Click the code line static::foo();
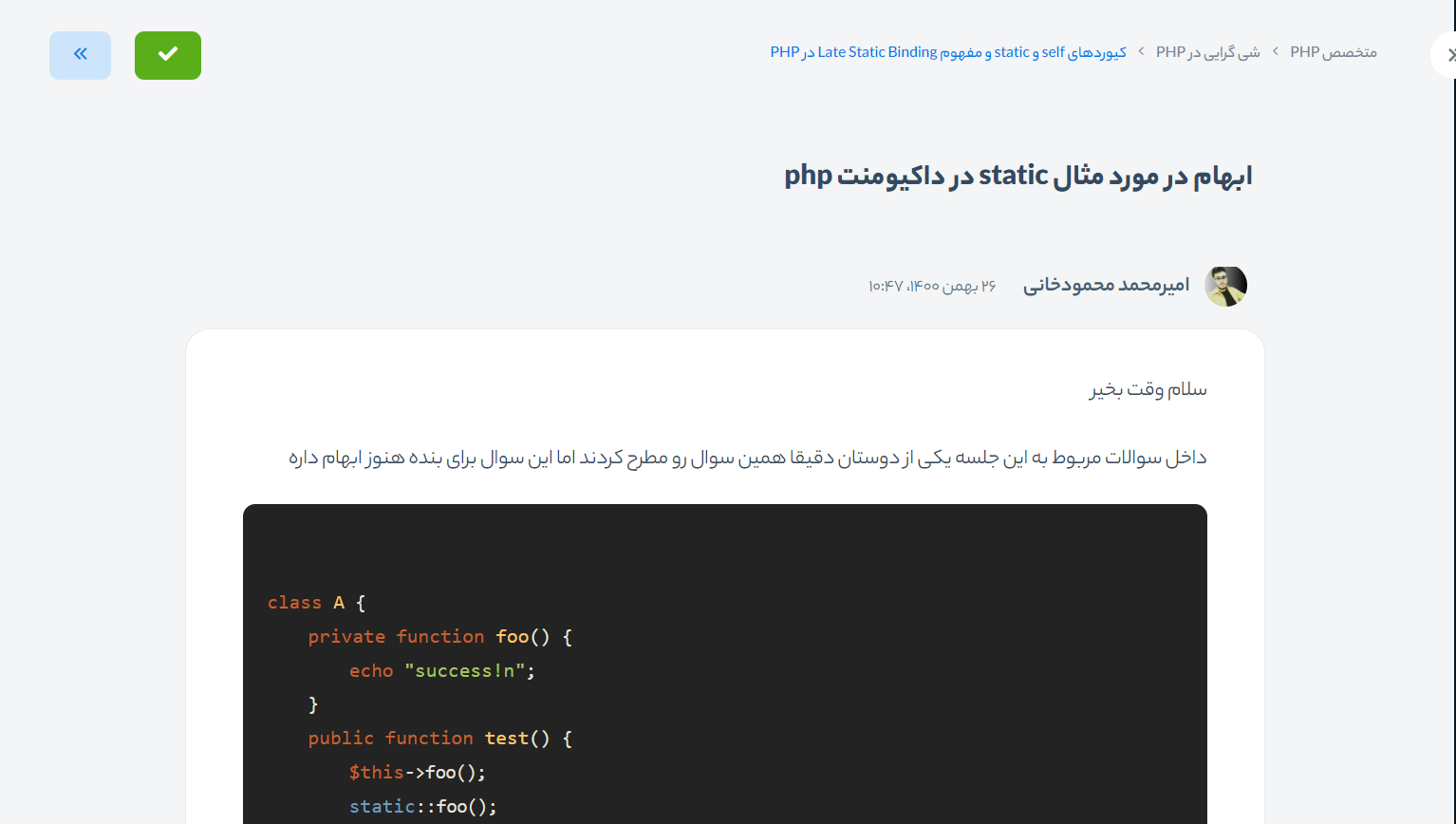 click(x=423, y=807)
